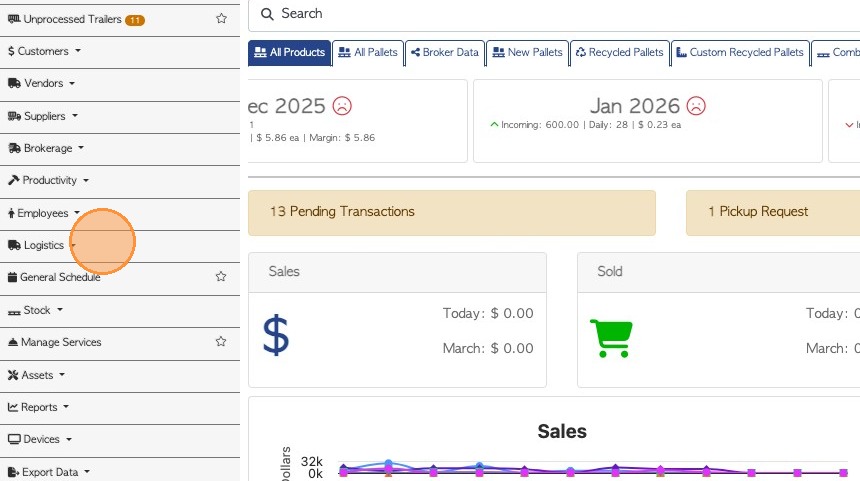Image resolution: width=860 pixels, height=481 pixels.
Task: Click the green shopping cart icon
Action: coord(609,337)
